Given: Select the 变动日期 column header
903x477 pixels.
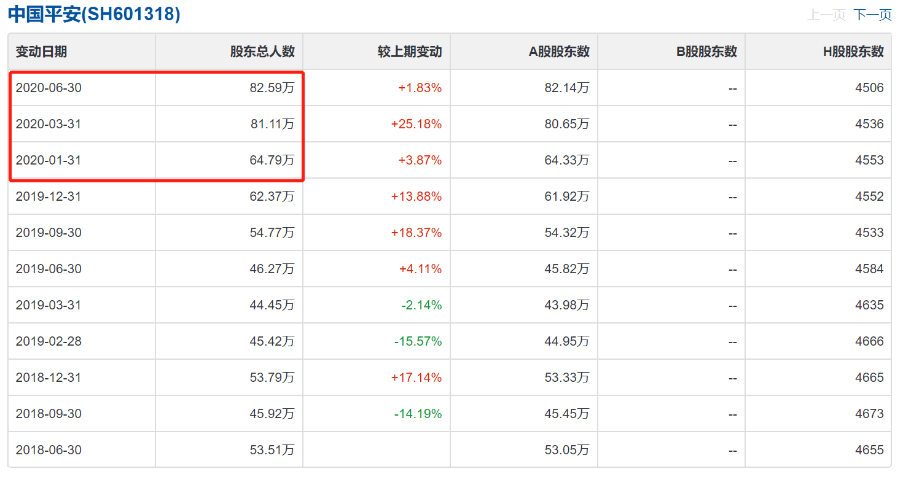Looking at the screenshot, I should [41, 52].
